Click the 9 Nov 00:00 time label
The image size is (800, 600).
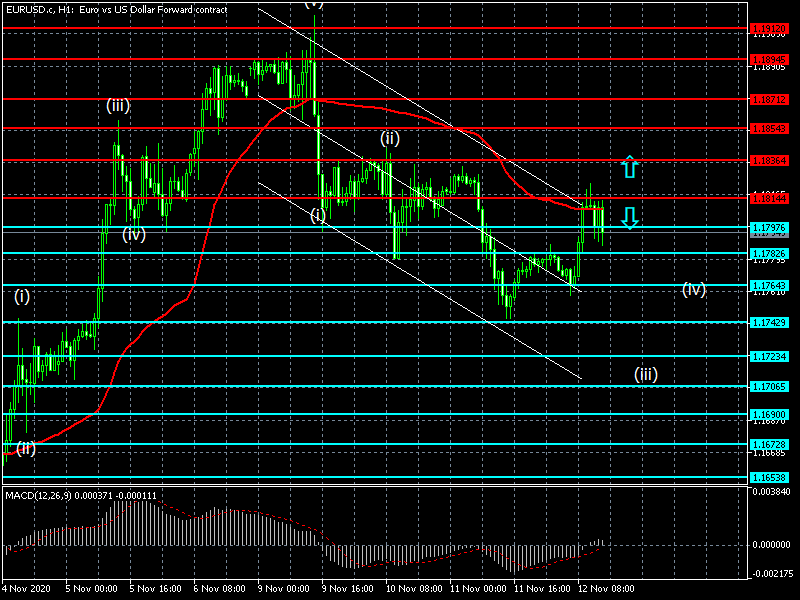[x=284, y=589]
